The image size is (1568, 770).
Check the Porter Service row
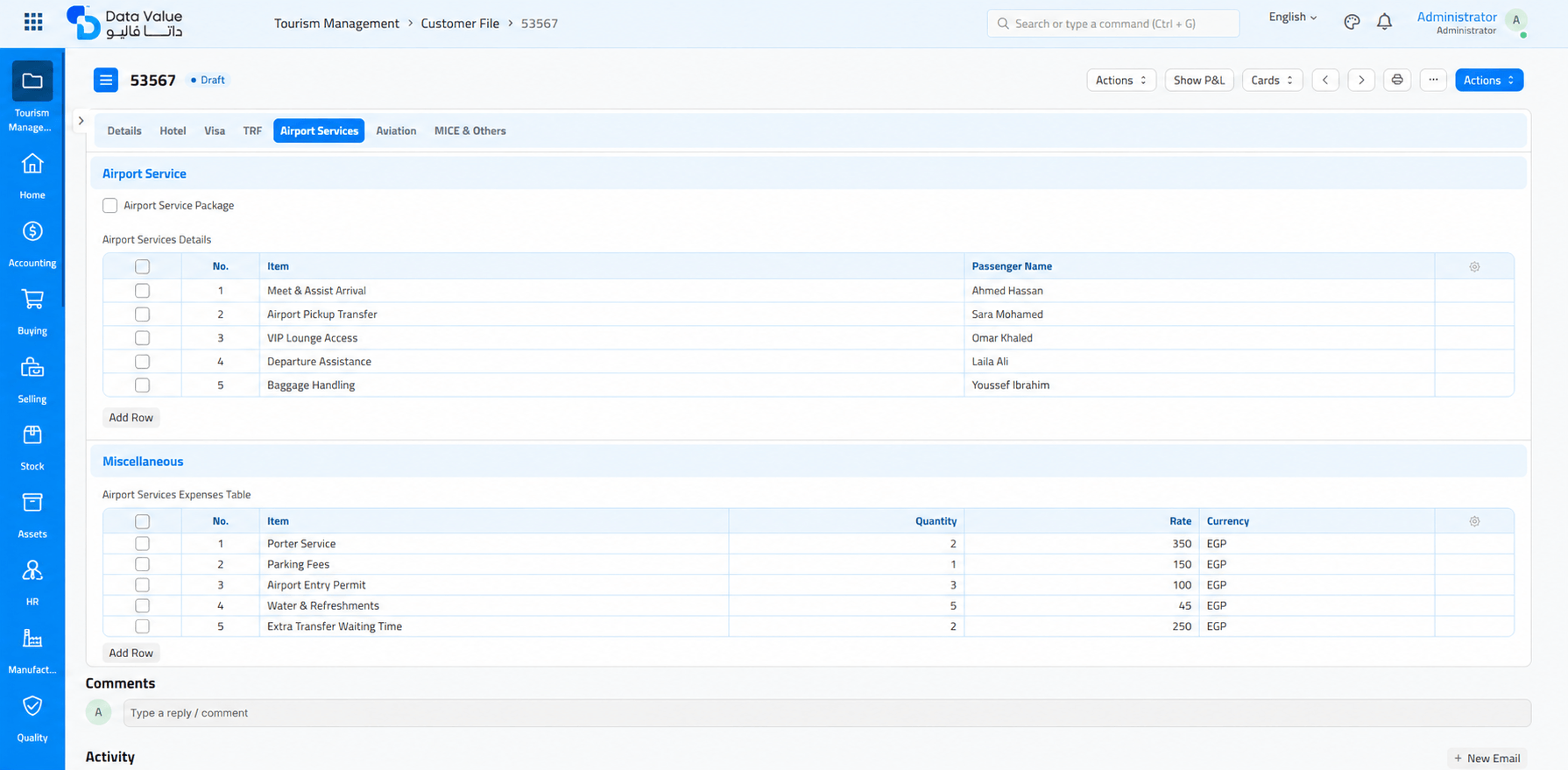pyautogui.click(x=142, y=544)
